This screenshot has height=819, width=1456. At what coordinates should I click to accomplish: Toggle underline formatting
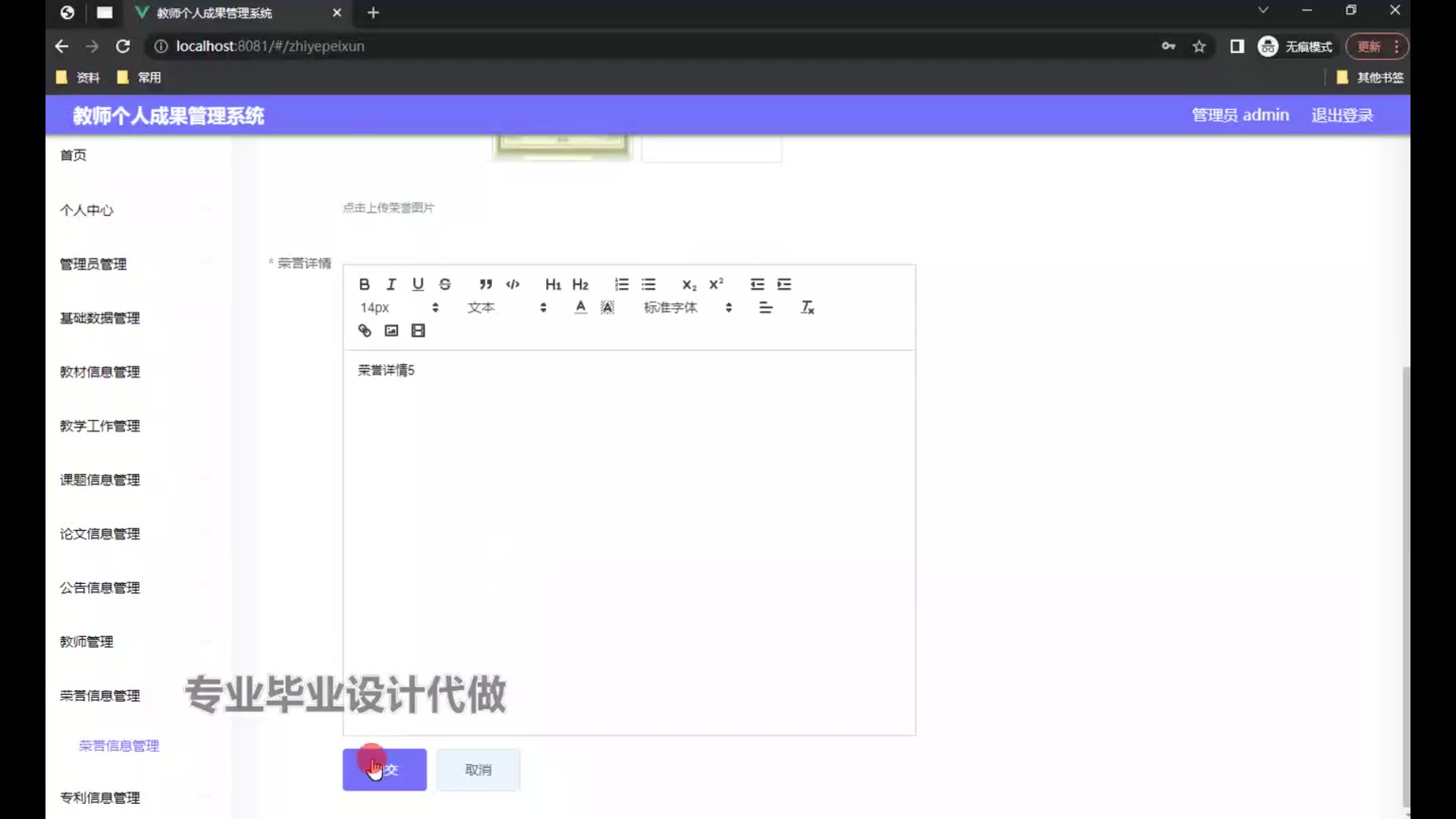pyautogui.click(x=418, y=284)
